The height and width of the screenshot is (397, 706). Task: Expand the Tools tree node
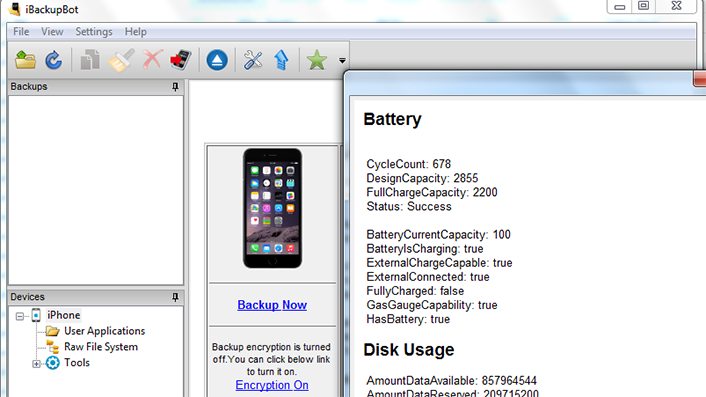click(36, 364)
